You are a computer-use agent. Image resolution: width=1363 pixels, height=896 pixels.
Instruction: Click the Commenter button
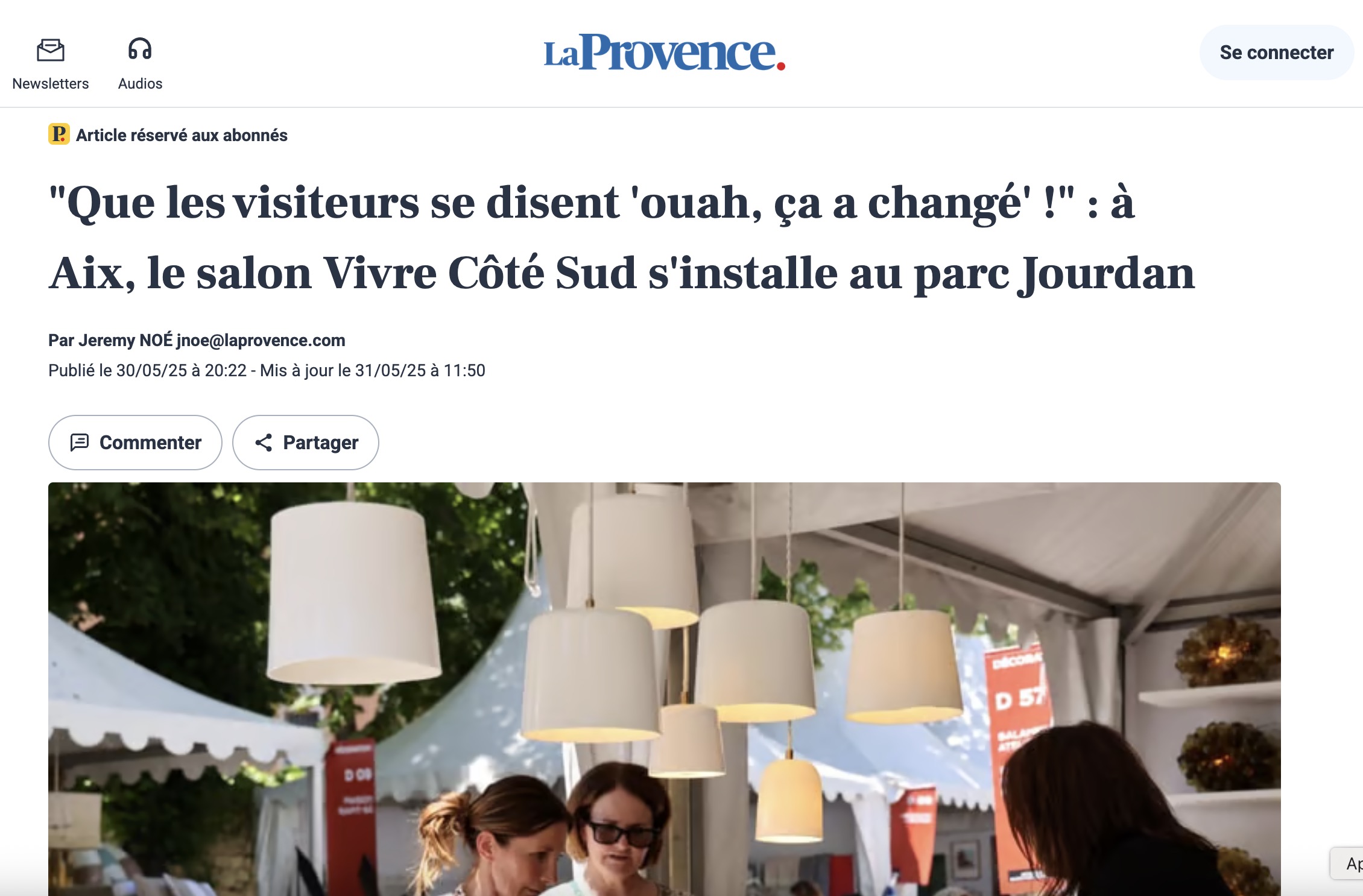pos(135,443)
